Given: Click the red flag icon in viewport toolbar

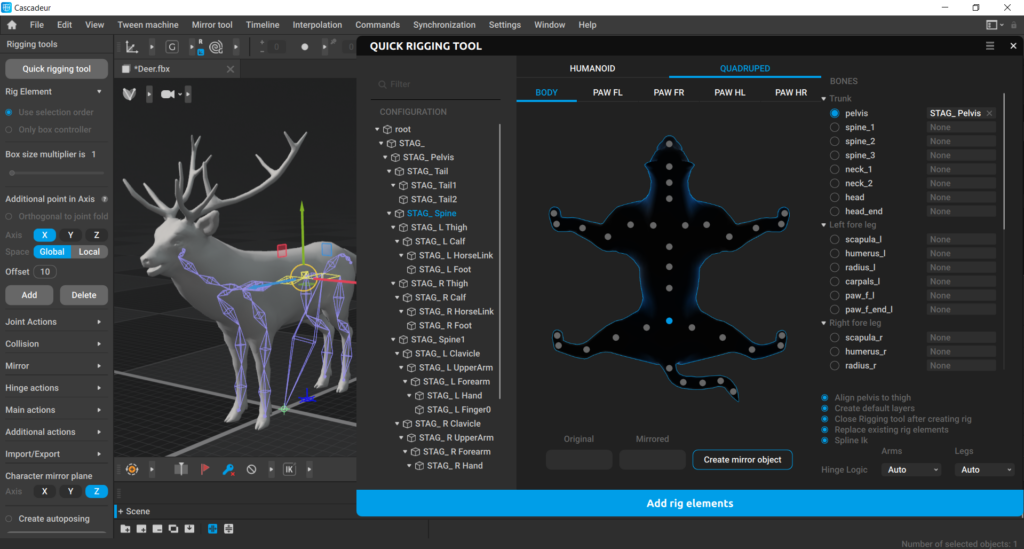Looking at the screenshot, I should point(207,469).
